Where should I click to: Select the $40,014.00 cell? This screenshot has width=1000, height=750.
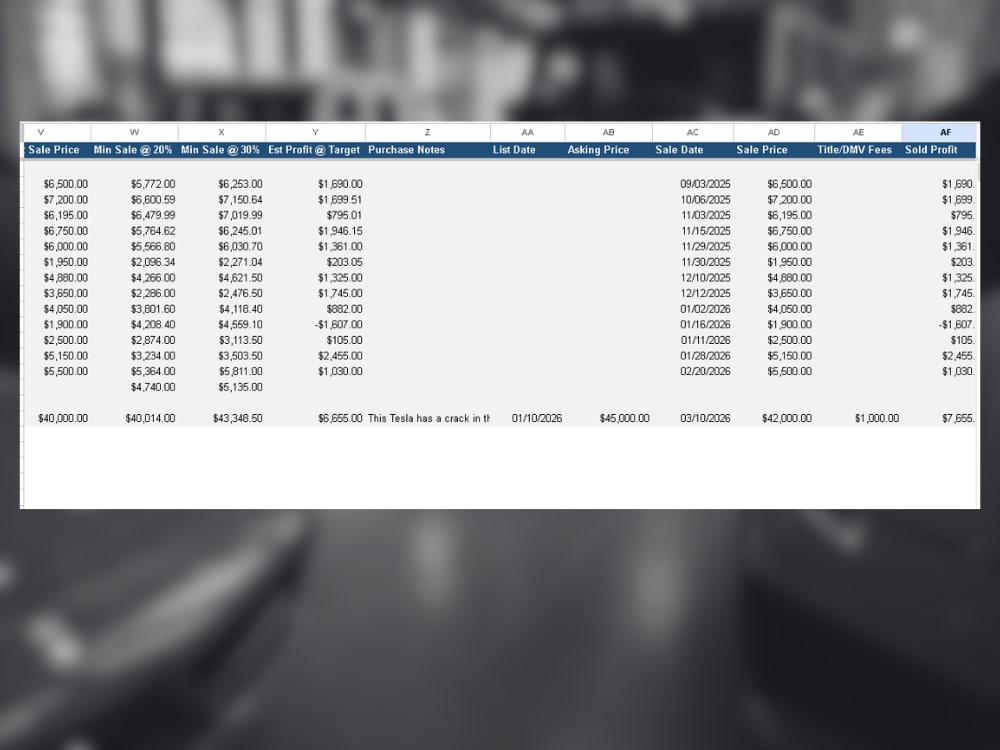click(x=135, y=418)
